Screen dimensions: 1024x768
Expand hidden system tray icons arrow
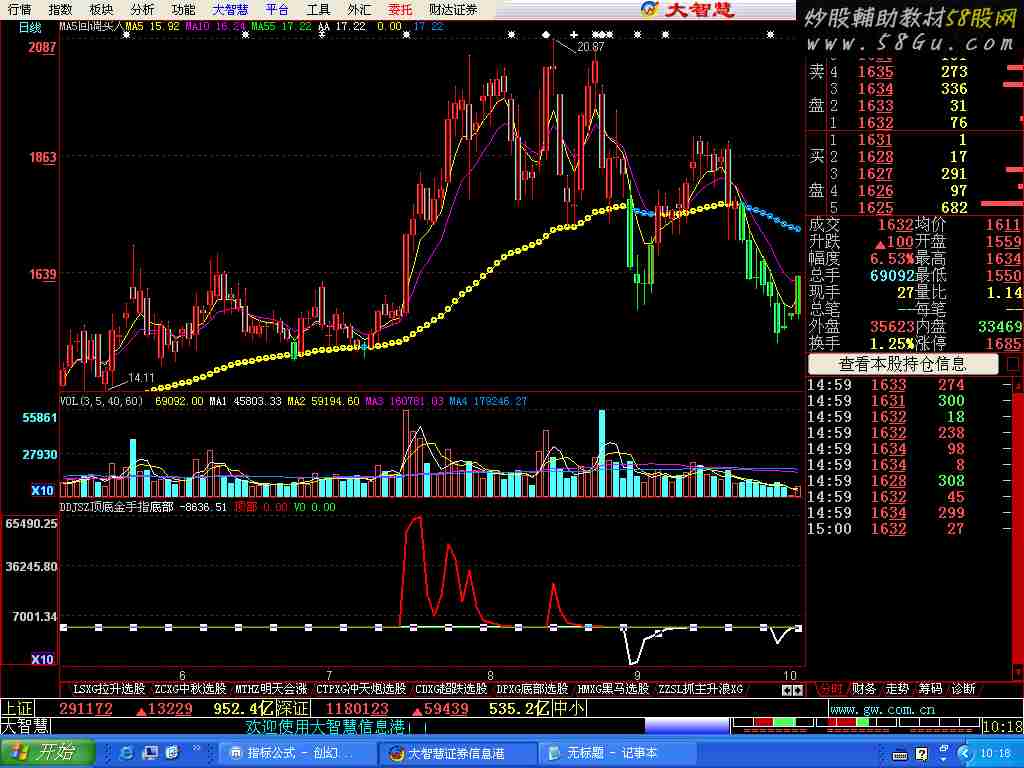tap(965, 753)
